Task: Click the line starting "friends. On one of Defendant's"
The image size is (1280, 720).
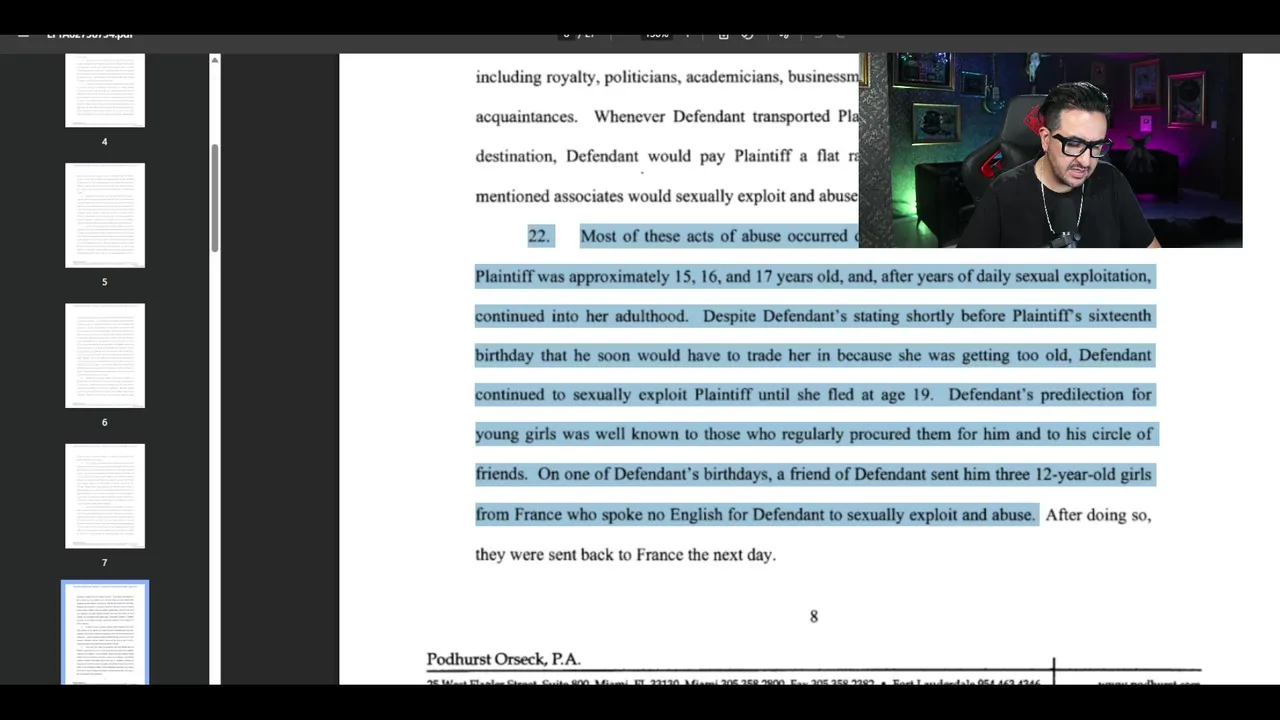Action: pyautogui.click(x=813, y=474)
